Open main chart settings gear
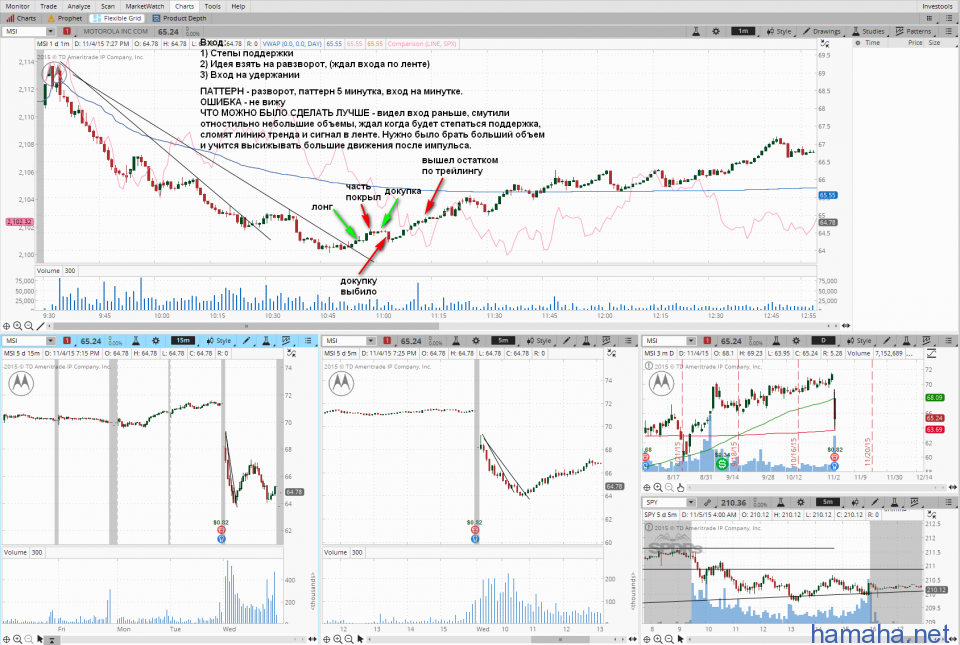This screenshot has width=960, height=645. point(716,31)
